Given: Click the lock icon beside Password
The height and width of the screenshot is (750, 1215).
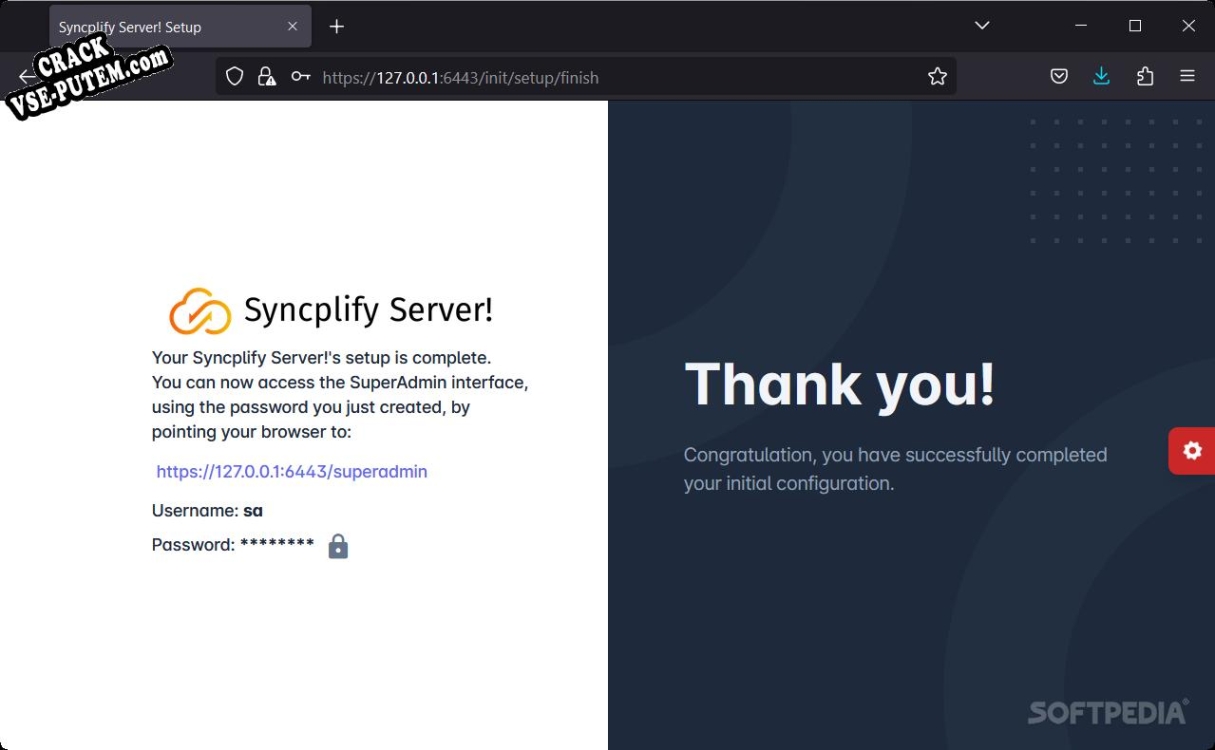Looking at the screenshot, I should click(338, 546).
